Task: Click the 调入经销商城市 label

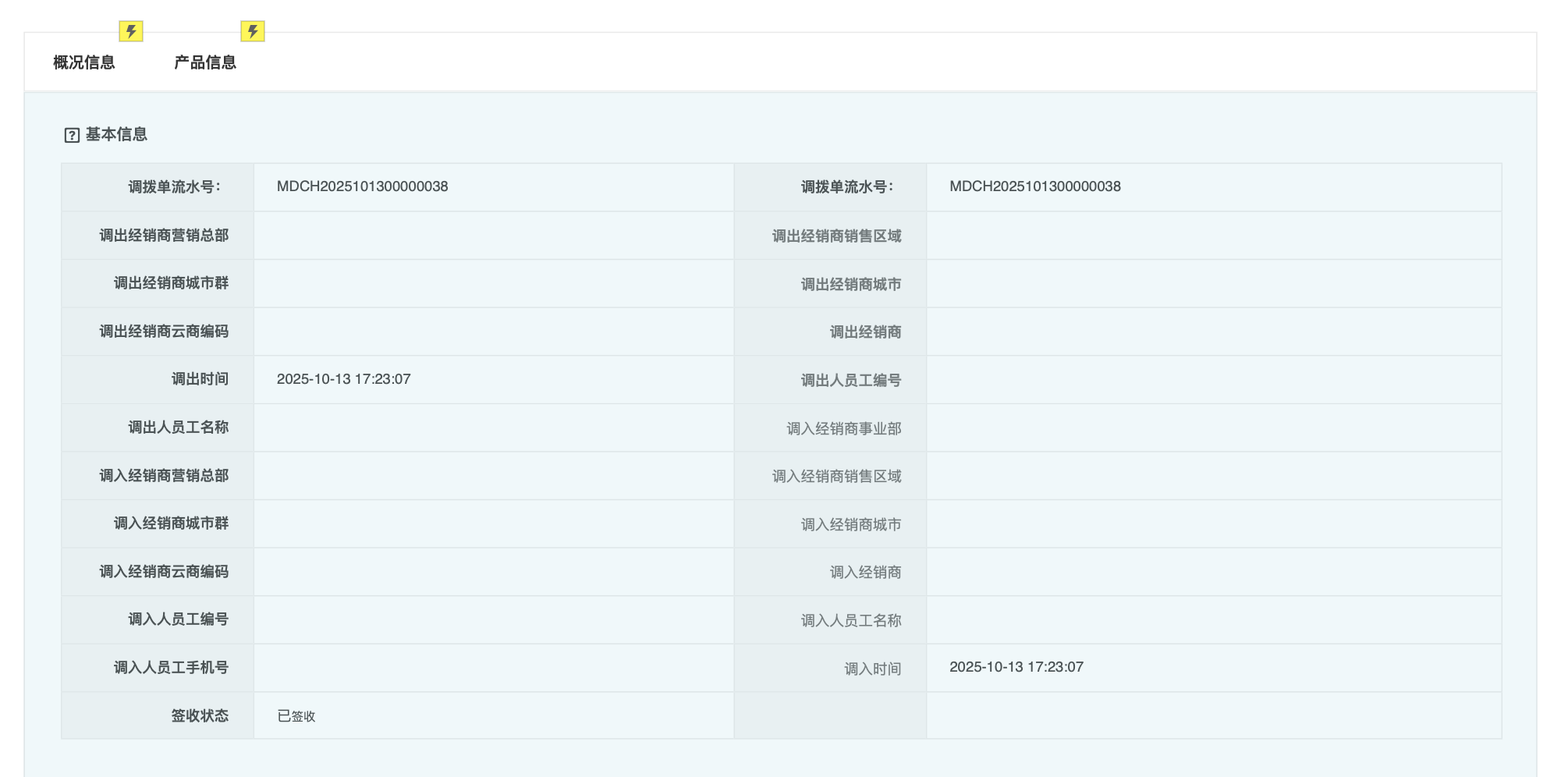Action: [851, 525]
